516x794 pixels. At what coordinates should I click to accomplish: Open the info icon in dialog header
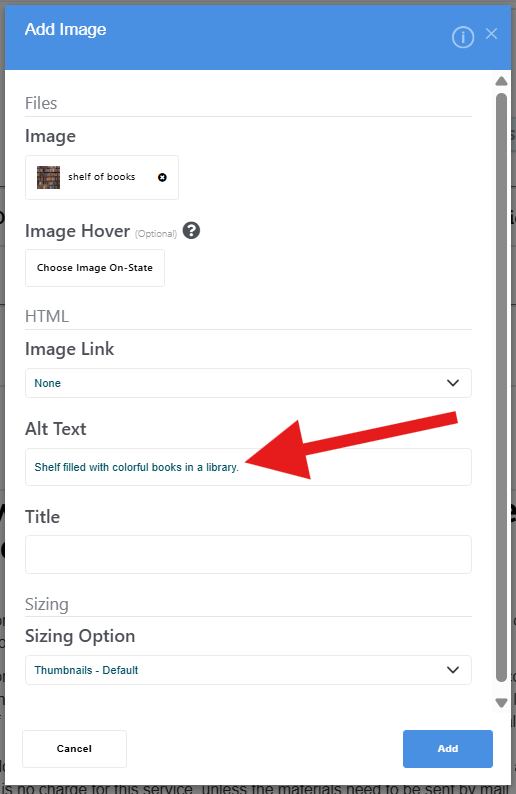click(x=463, y=37)
